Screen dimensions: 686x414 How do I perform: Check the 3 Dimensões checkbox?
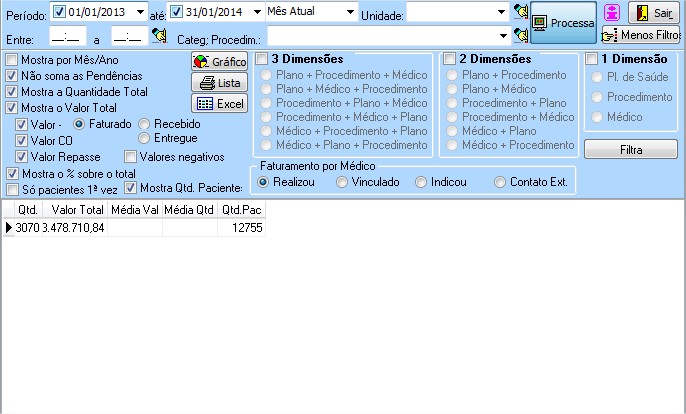262,59
